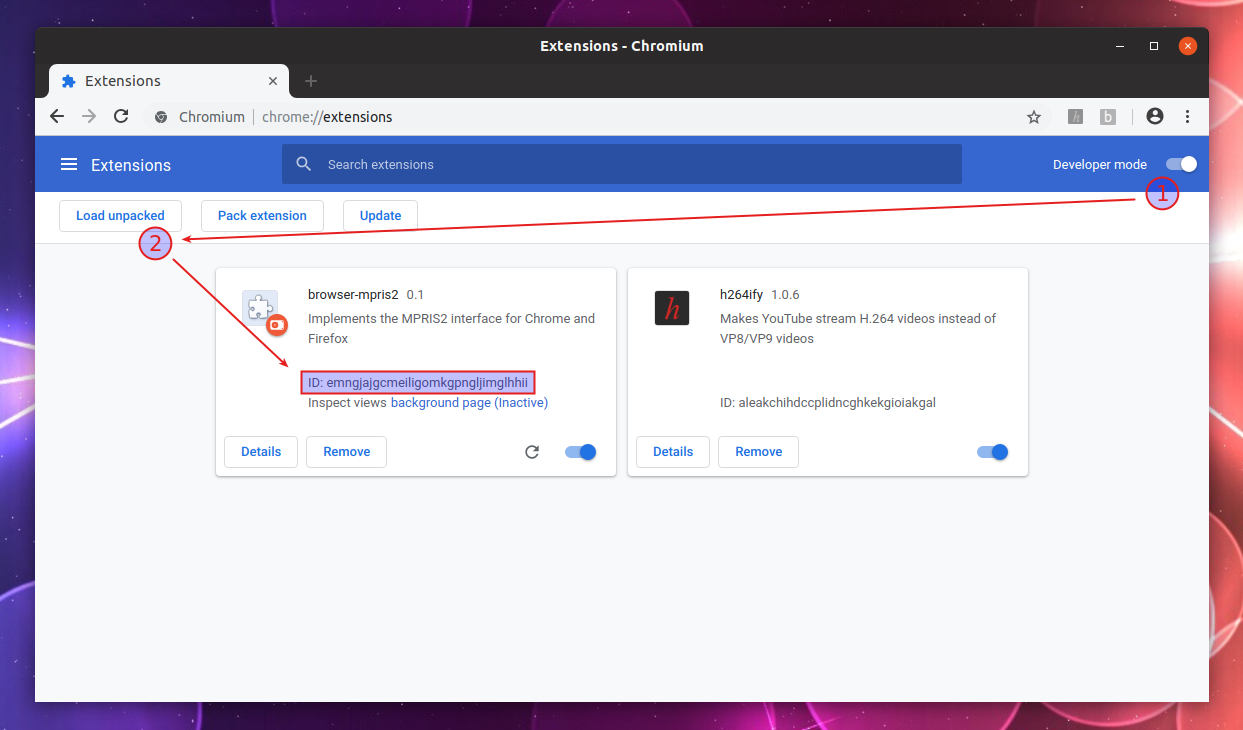
Task: Navigate back using the back arrow
Action: tap(57, 116)
